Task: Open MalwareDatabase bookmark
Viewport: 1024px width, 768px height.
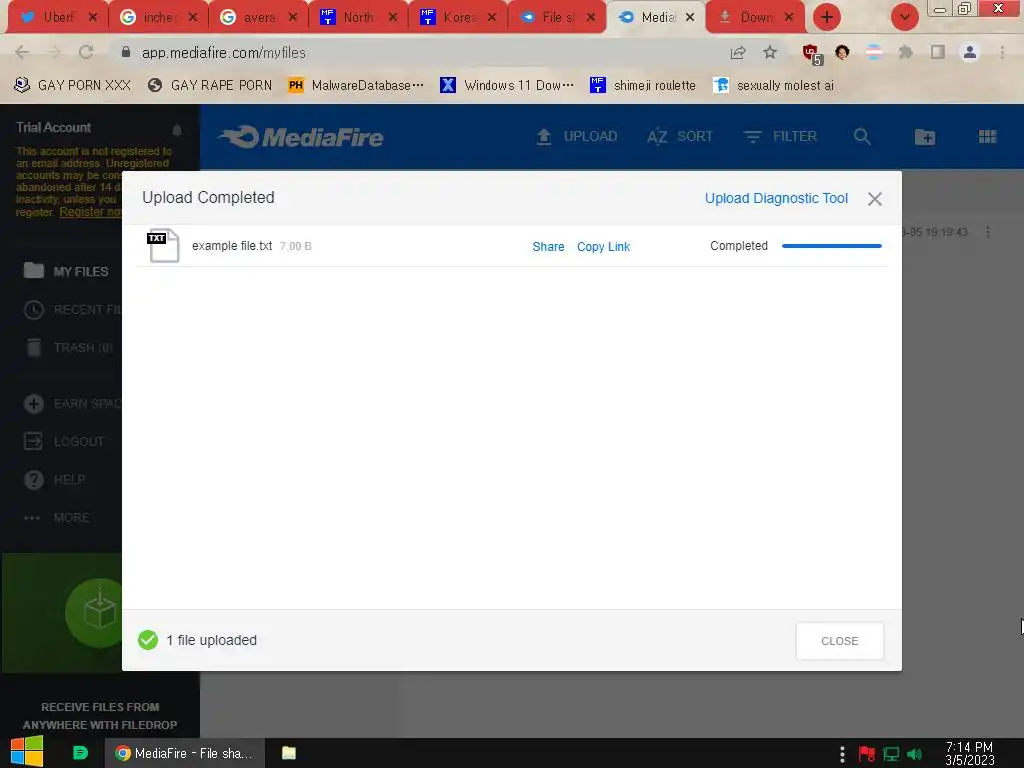Action: pyautogui.click(x=356, y=85)
